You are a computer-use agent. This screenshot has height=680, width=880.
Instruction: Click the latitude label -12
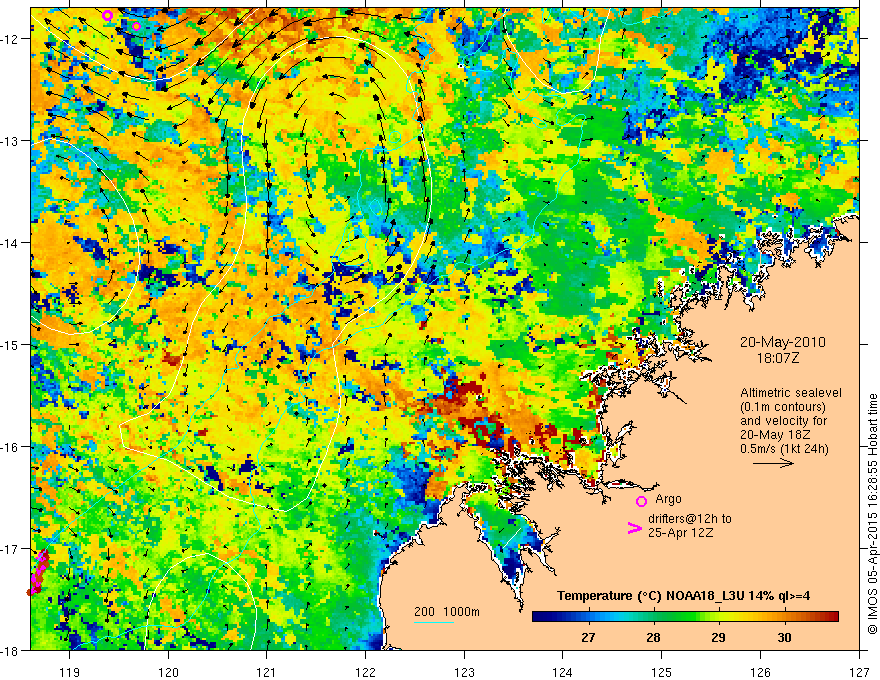11,39
